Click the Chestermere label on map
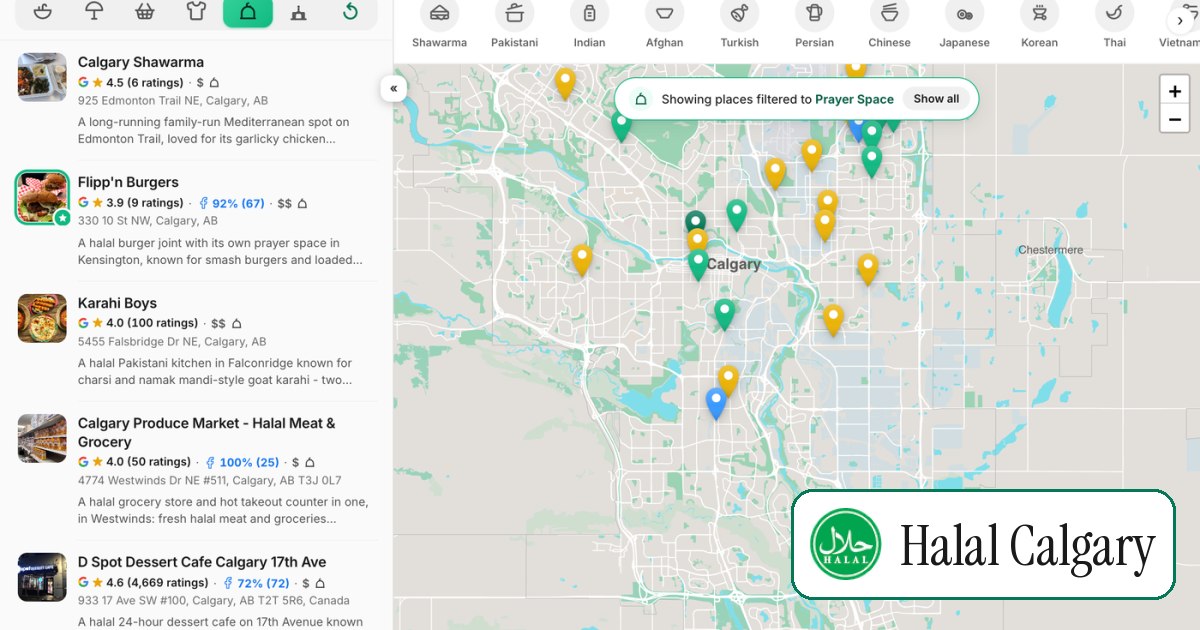The height and width of the screenshot is (630, 1200). (x=1050, y=250)
